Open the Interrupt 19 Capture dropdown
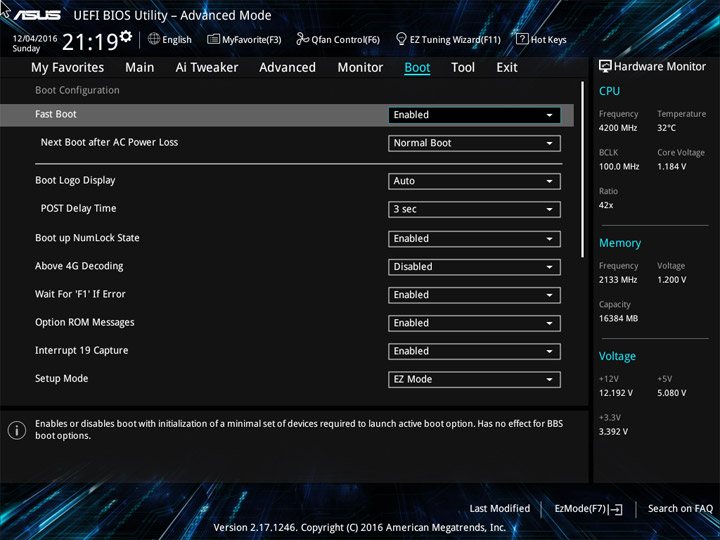Viewport: 720px width, 540px height. click(x=474, y=351)
